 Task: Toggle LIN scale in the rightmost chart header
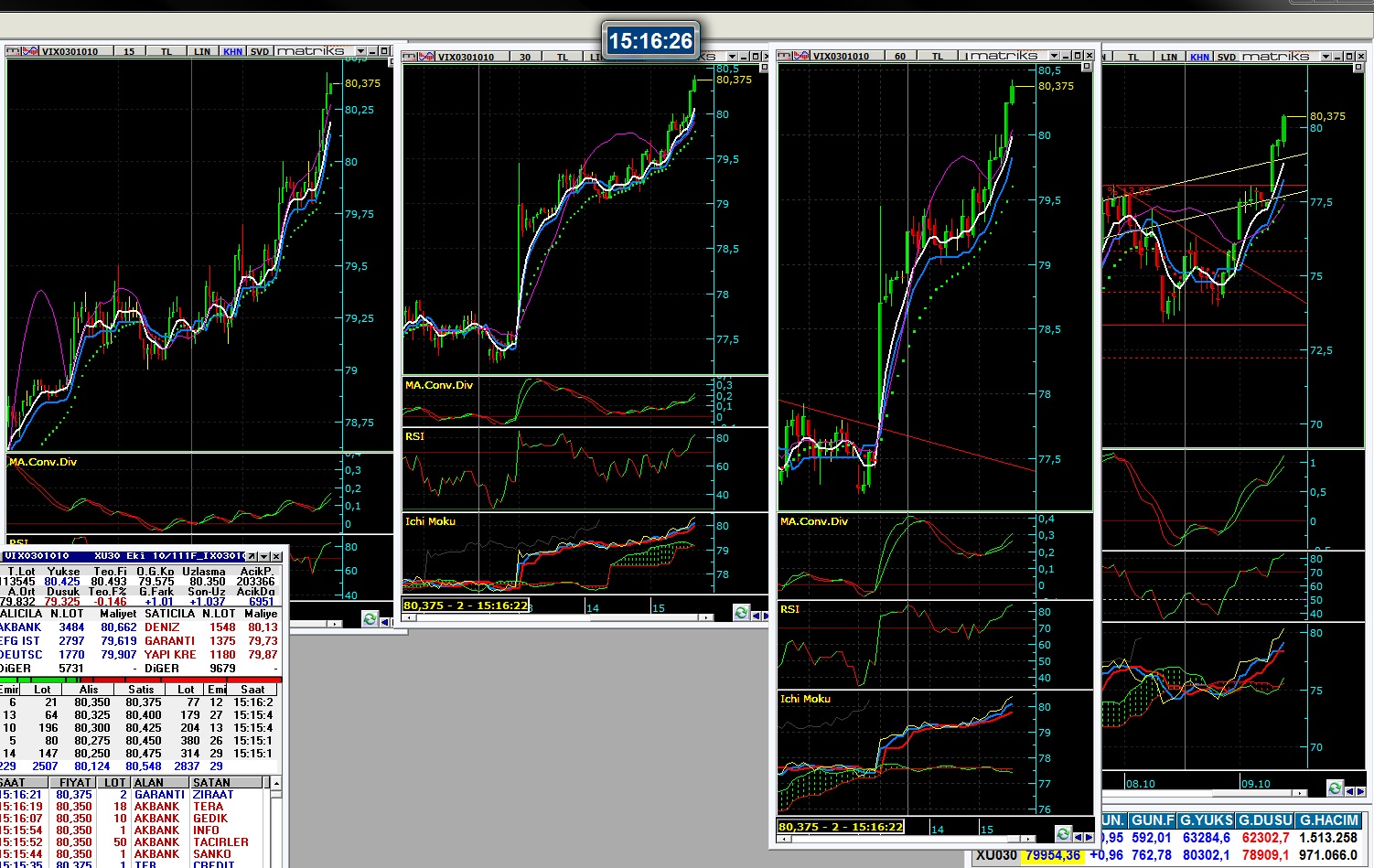[1169, 57]
